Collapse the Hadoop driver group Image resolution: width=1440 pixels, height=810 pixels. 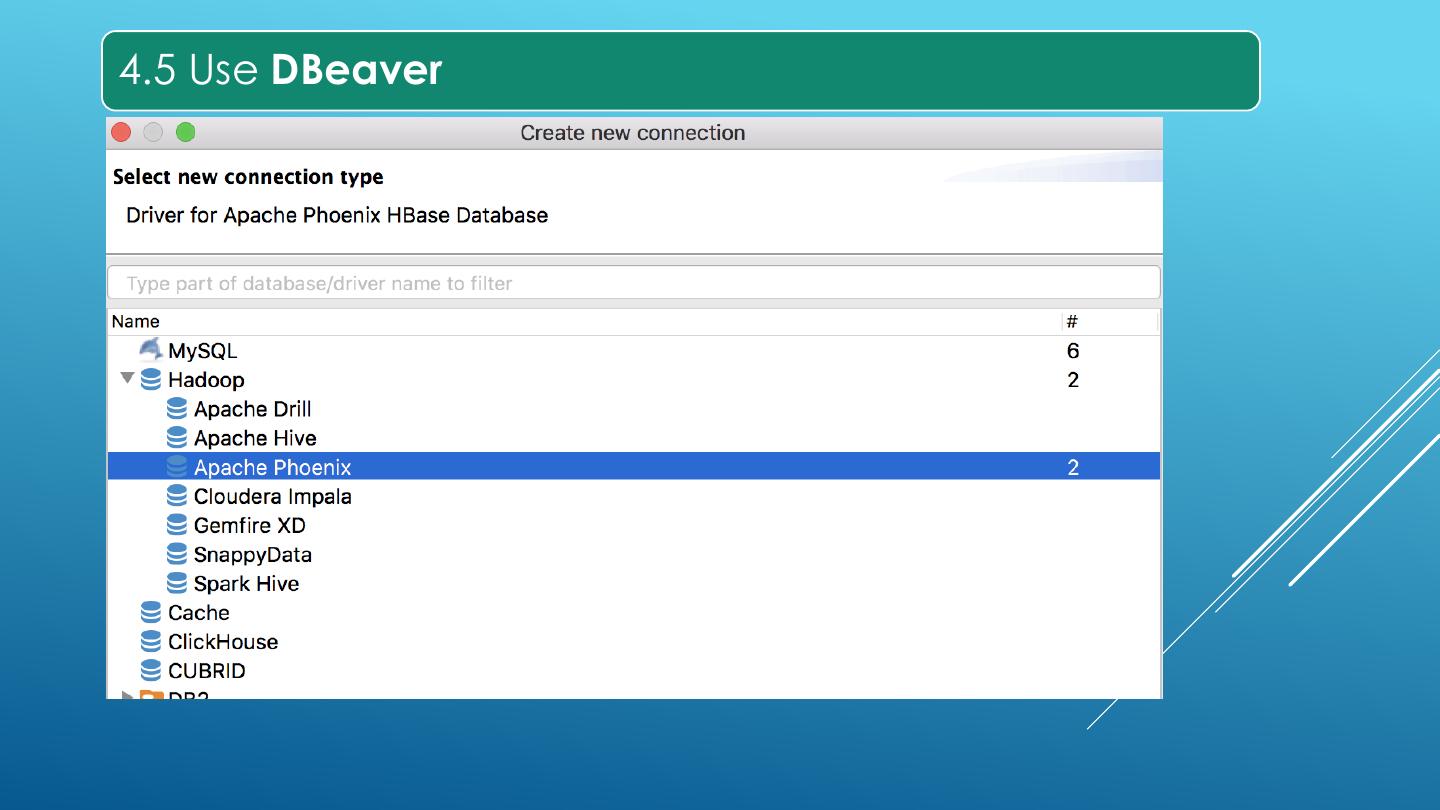[x=127, y=378]
